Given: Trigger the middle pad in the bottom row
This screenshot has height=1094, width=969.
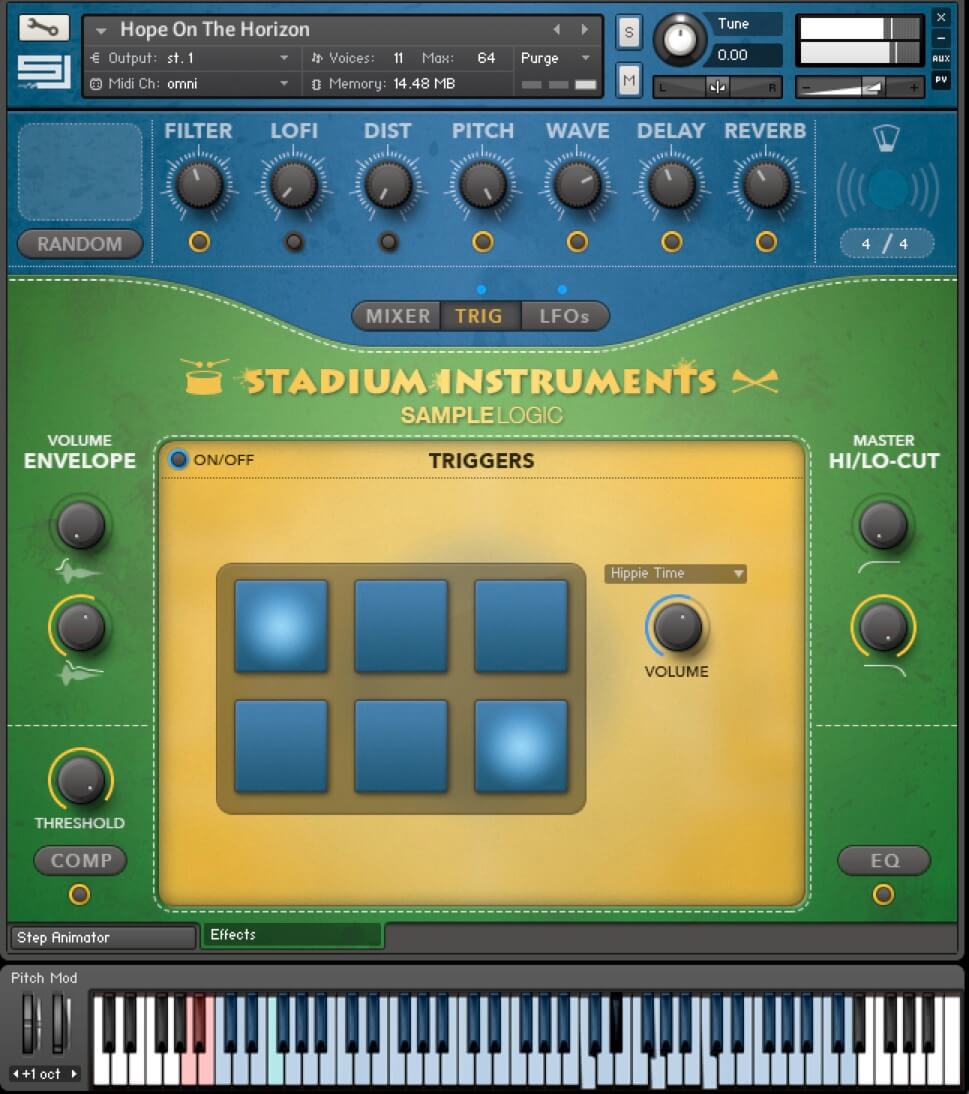Looking at the screenshot, I should coord(401,746).
